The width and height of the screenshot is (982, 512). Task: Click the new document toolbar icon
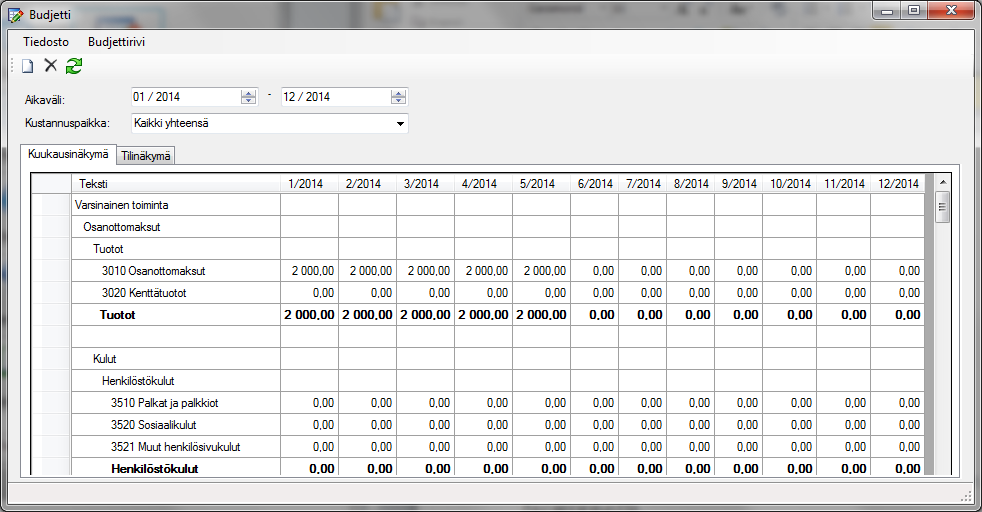point(28,66)
